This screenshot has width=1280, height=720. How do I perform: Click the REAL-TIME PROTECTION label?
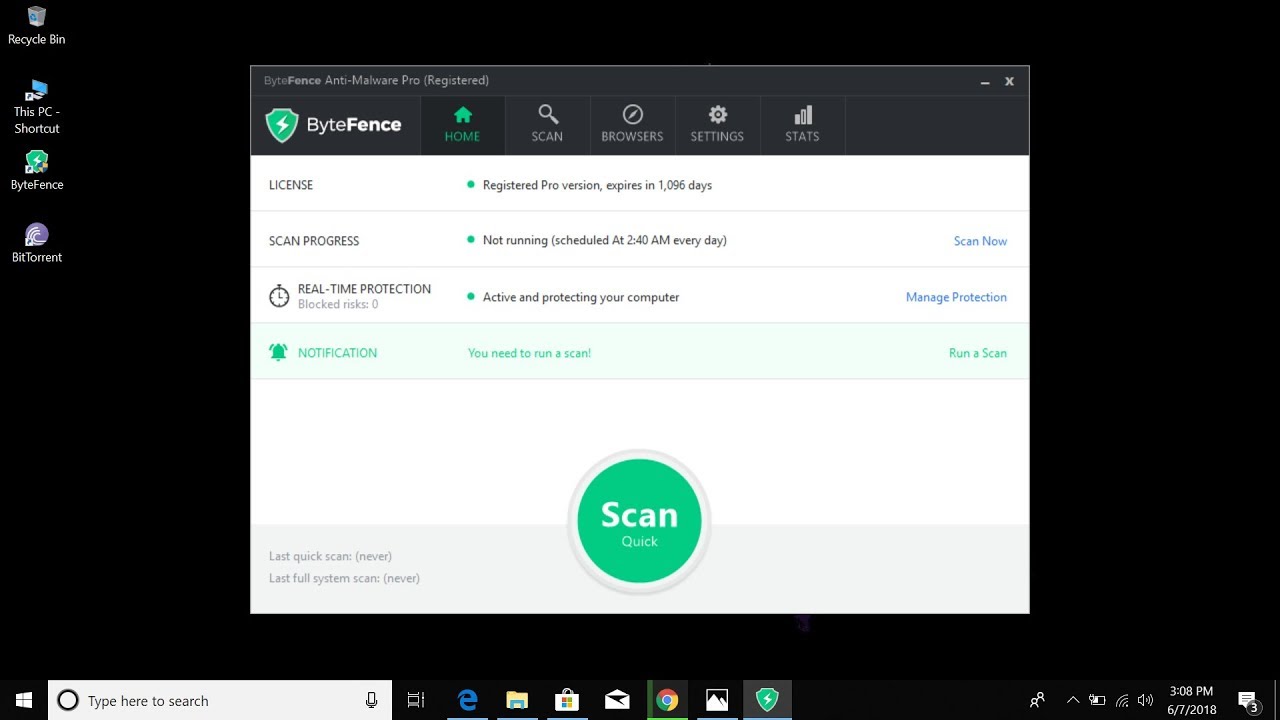pos(364,289)
